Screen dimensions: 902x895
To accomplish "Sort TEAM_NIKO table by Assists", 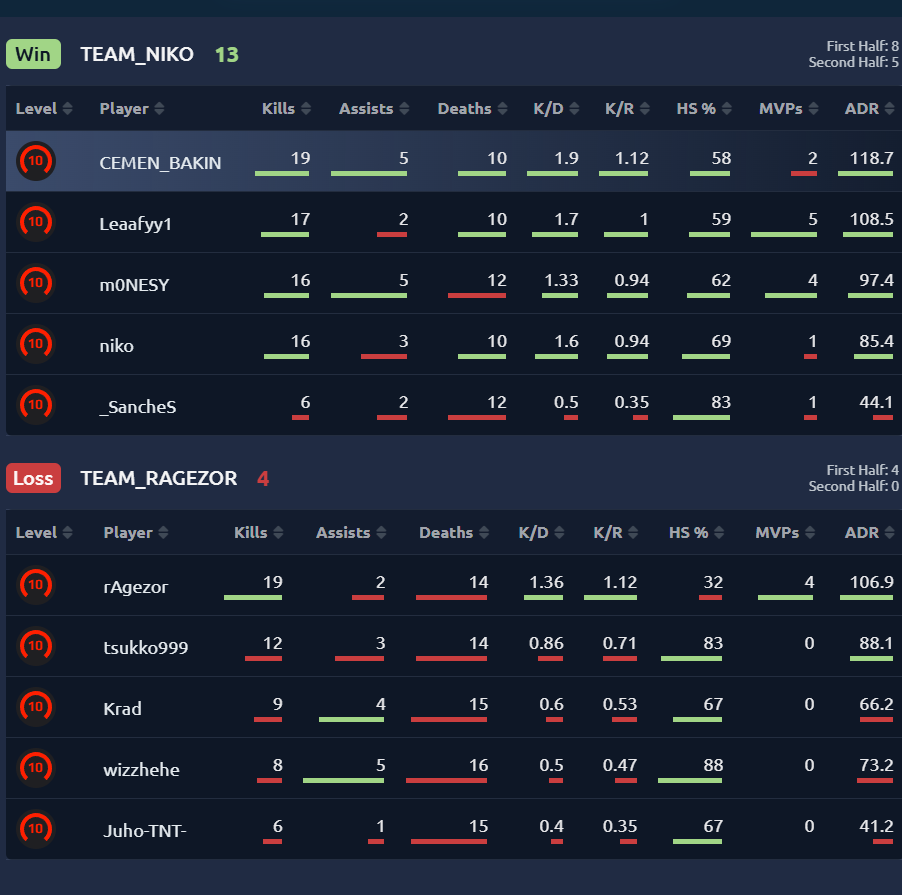I will pos(374,109).
